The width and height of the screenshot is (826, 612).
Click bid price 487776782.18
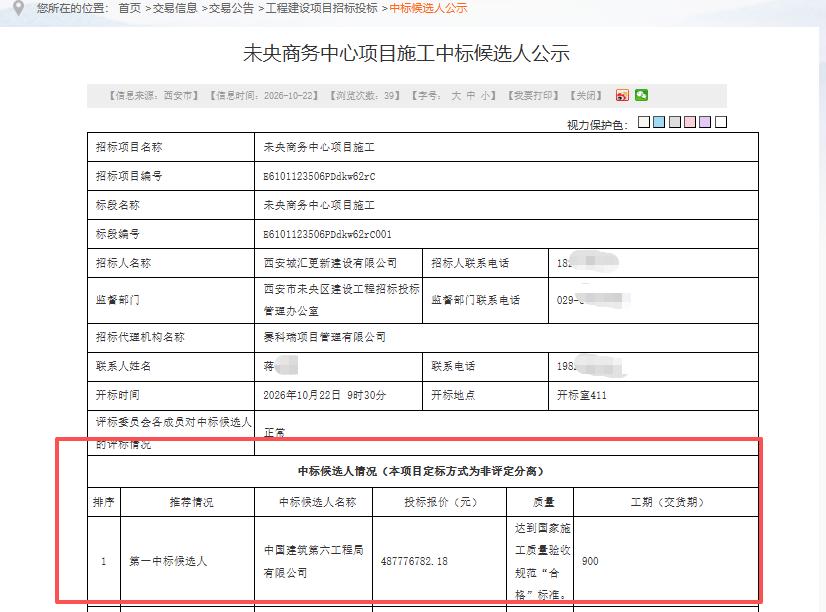pos(414,561)
